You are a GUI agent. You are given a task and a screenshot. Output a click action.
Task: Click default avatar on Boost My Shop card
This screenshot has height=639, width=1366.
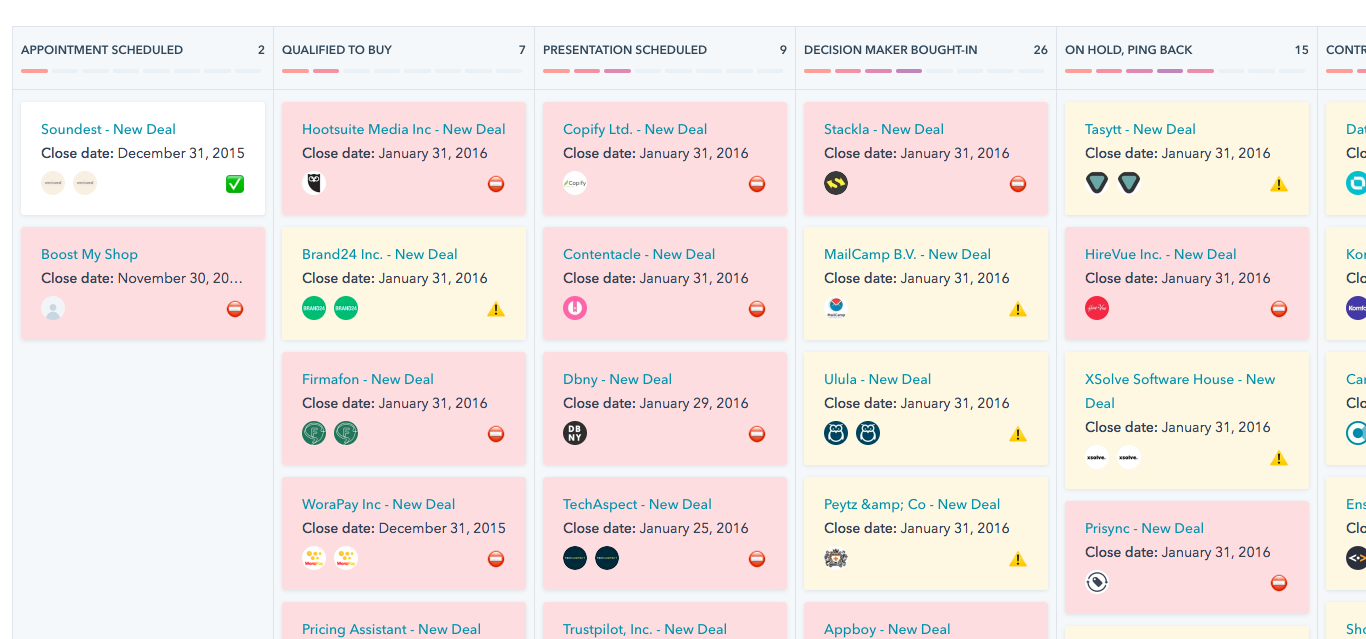pyautogui.click(x=53, y=308)
